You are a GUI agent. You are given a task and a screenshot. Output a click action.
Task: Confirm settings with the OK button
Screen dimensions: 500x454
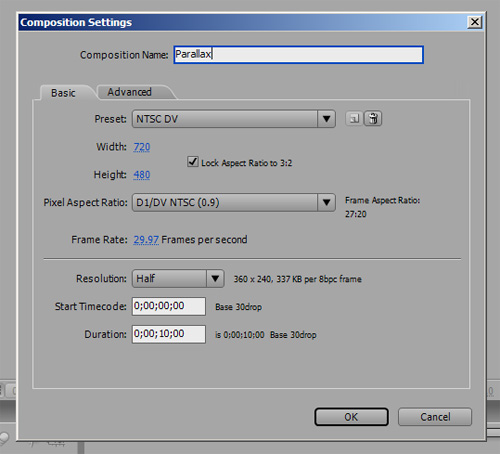(351, 417)
